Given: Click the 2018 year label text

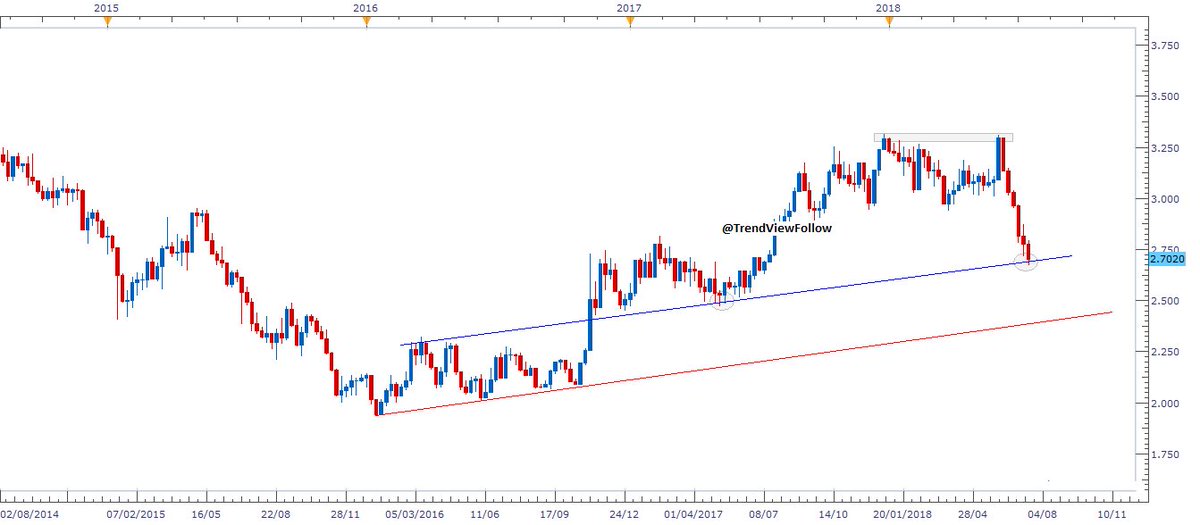Looking at the screenshot, I should click(x=888, y=8).
